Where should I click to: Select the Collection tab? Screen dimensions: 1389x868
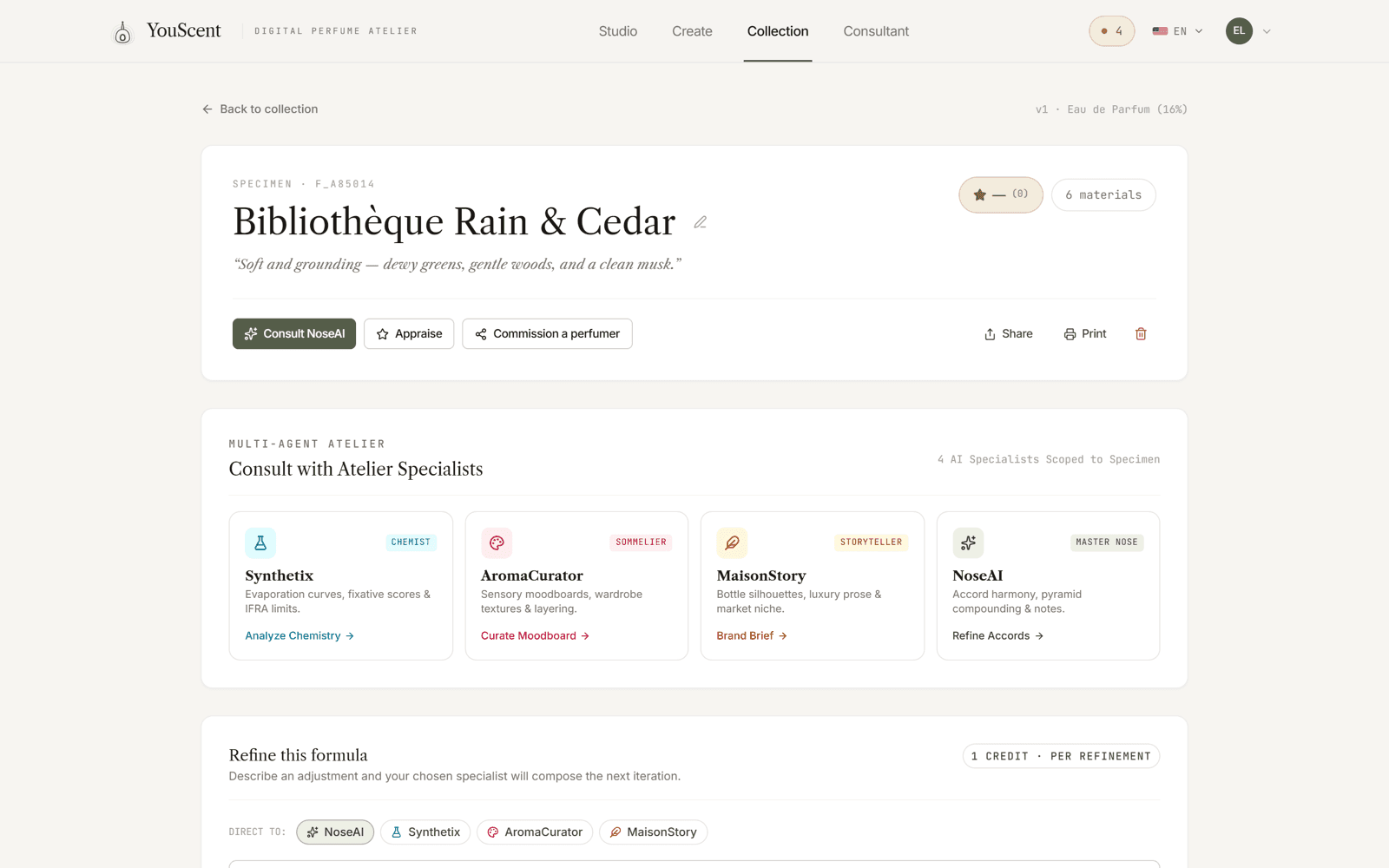tap(778, 31)
